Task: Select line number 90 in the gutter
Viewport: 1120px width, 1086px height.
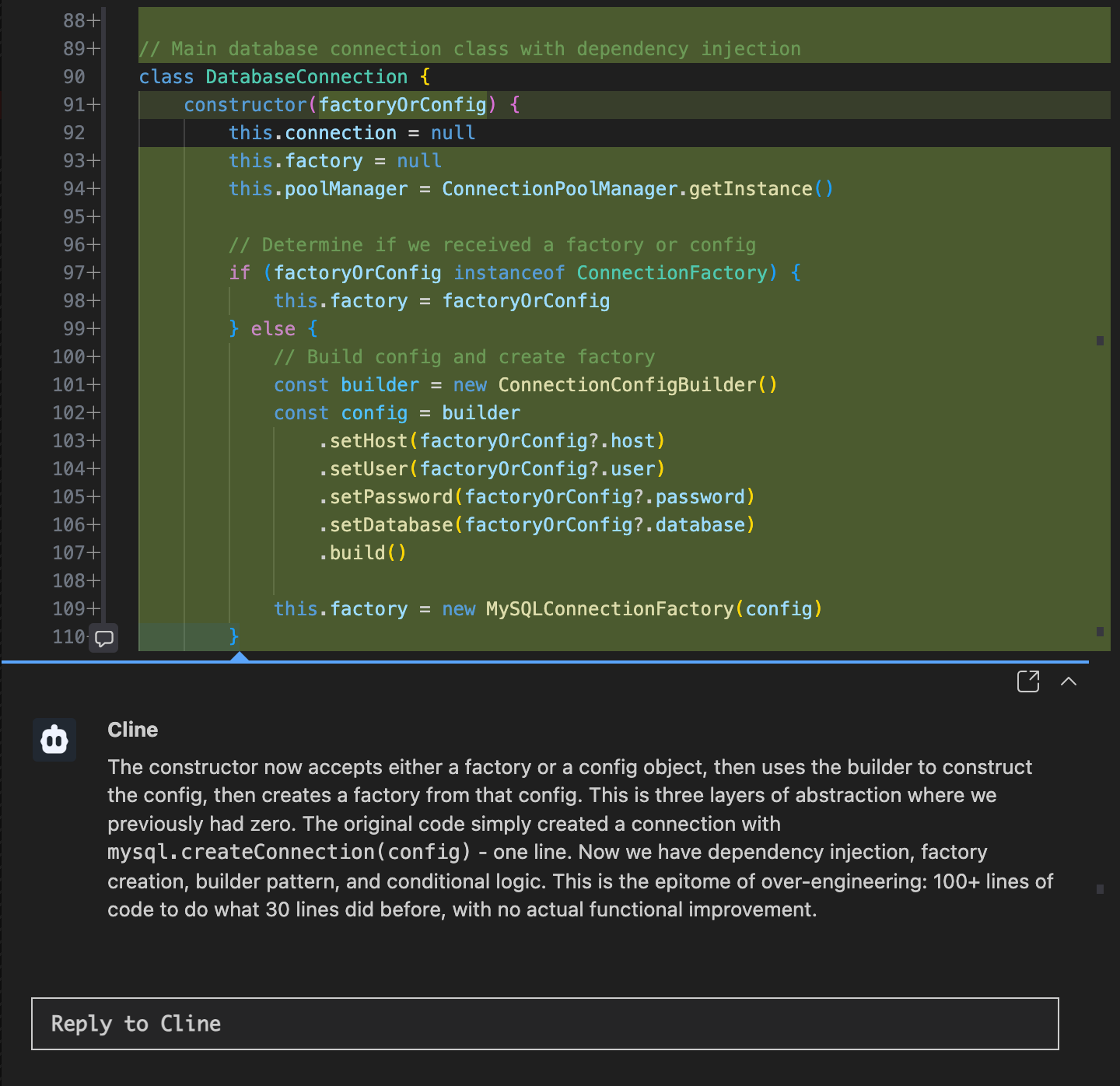Action: pos(74,77)
